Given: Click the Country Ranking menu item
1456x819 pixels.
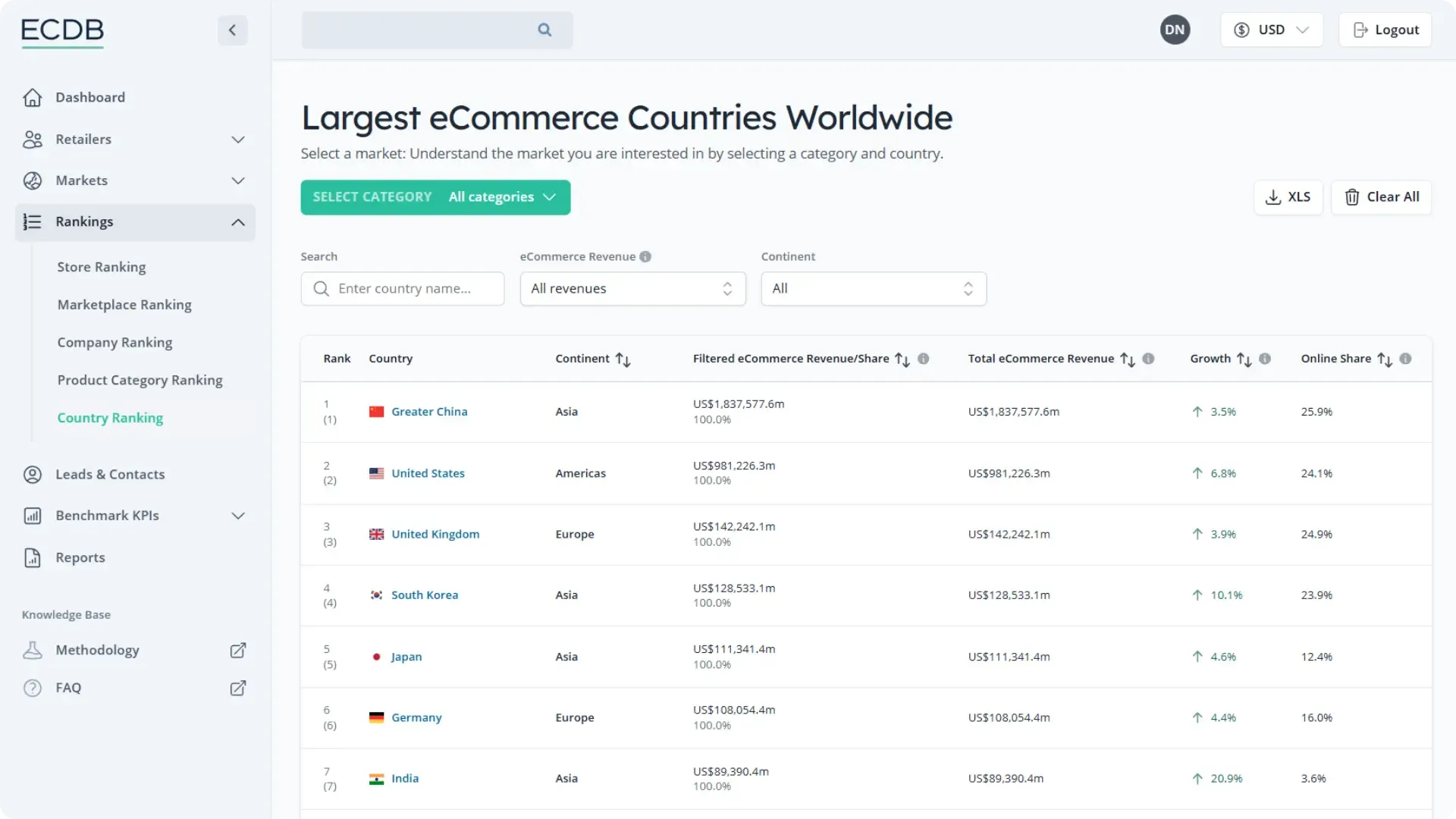Looking at the screenshot, I should (110, 417).
